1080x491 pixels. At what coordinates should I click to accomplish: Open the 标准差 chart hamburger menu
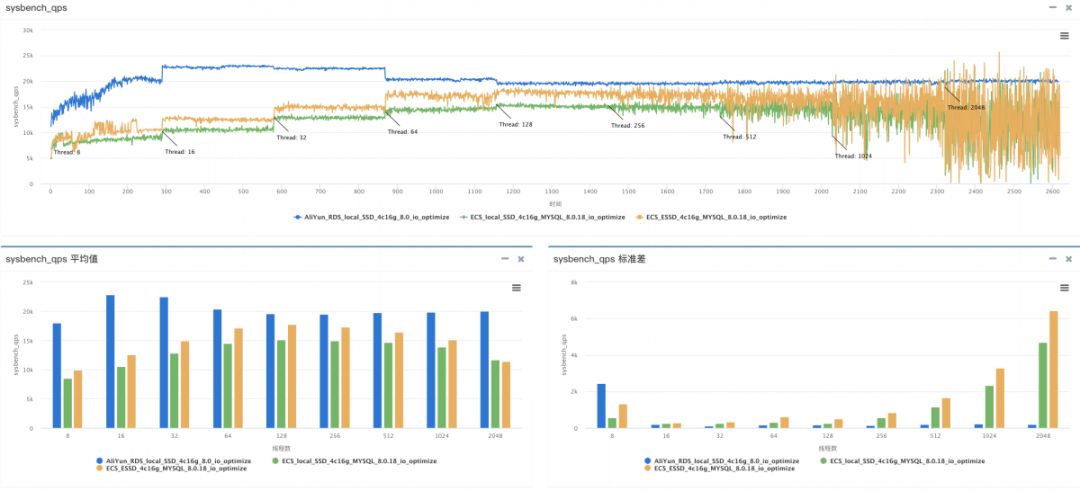click(x=1064, y=288)
